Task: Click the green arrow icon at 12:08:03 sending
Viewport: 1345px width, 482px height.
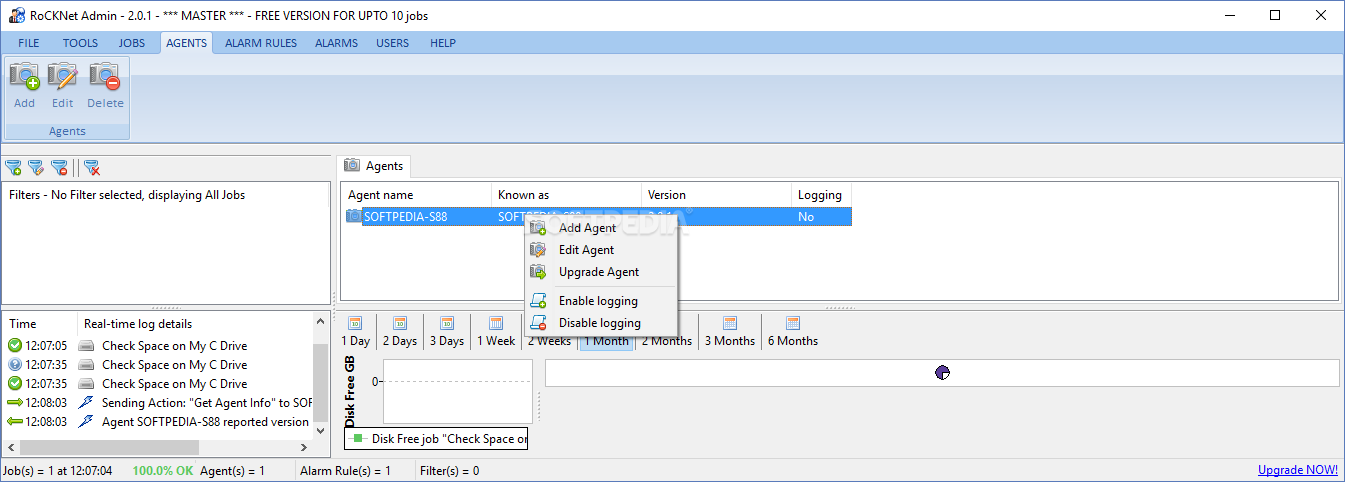Action: pyautogui.click(x=14, y=403)
